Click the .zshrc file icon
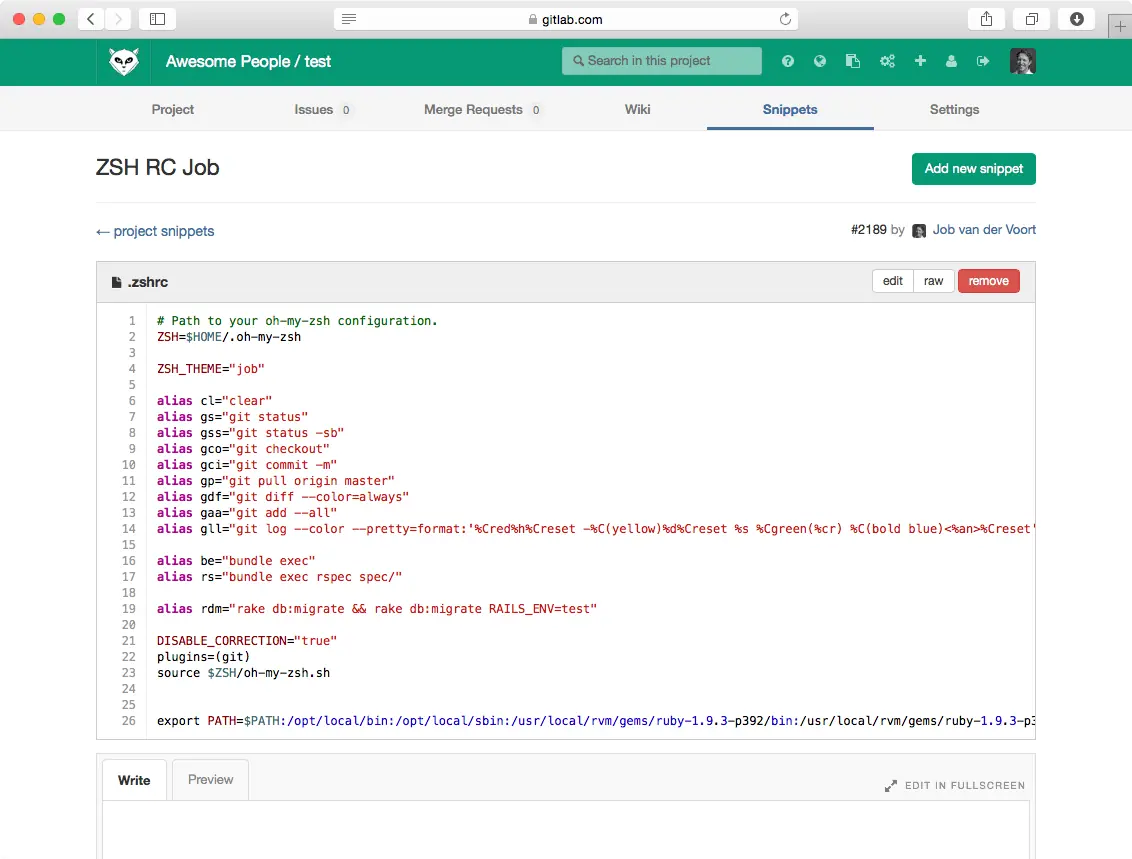The image size is (1132, 859). pos(116,282)
